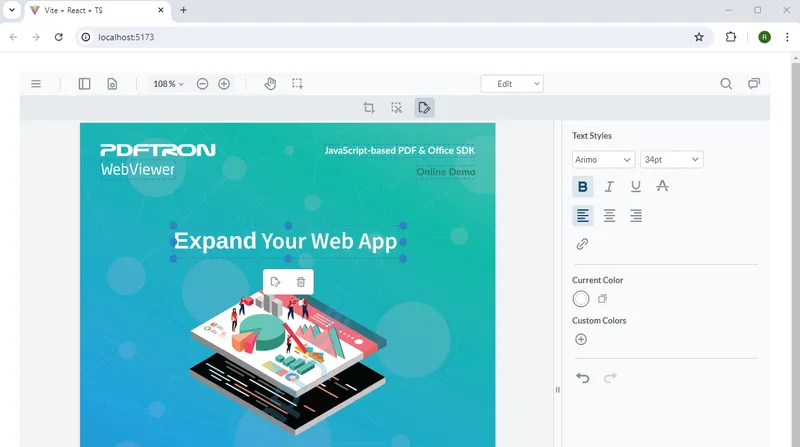This screenshot has width=800, height=447.
Task: Add a new custom color
Action: 581,339
